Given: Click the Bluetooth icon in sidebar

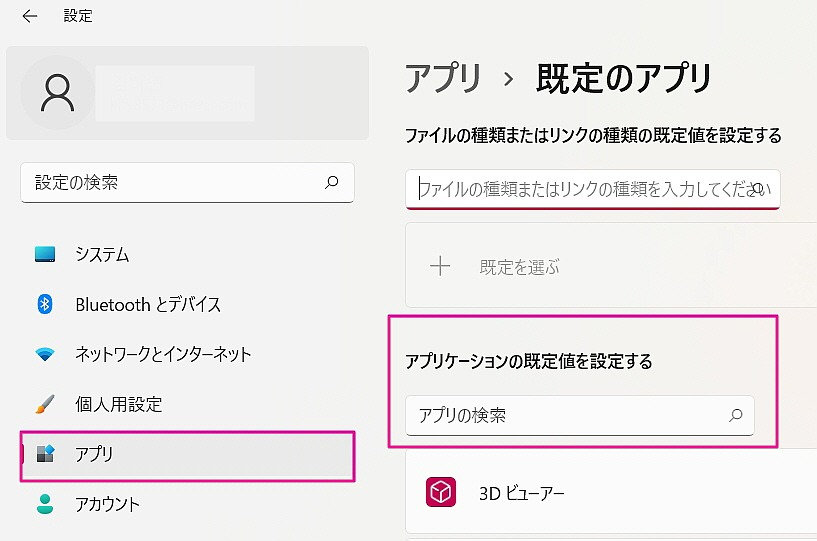Looking at the screenshot, I should coord(45,304).
